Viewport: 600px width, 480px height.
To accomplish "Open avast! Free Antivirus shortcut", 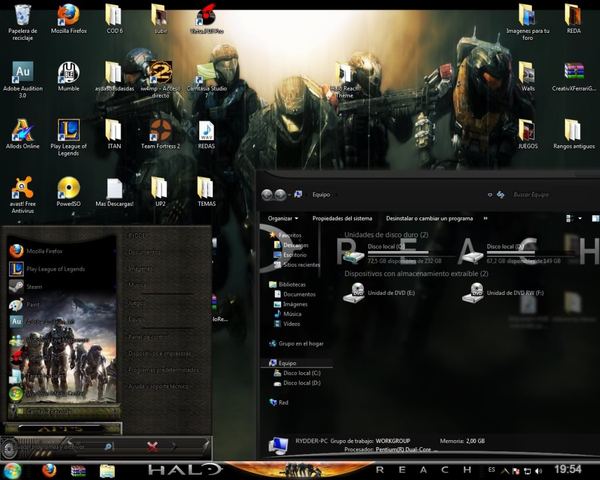I will point(23,195).
